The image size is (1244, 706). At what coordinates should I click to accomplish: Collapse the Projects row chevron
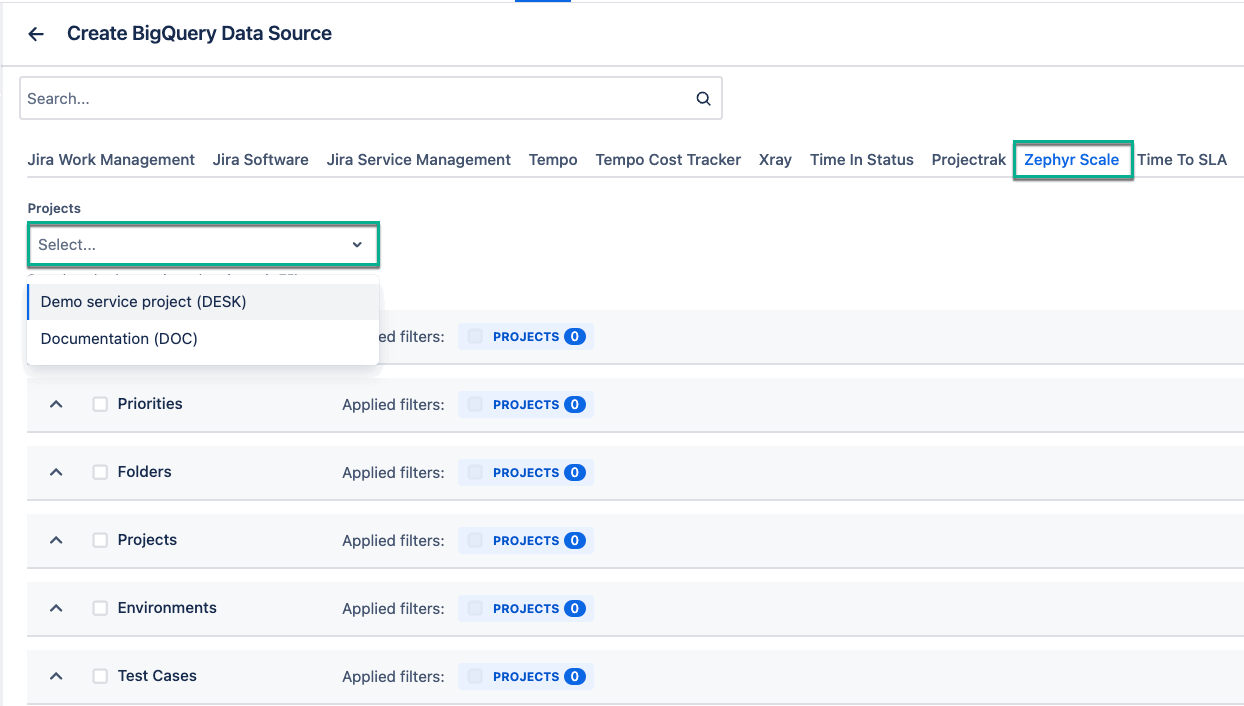(x=57, y=540)
